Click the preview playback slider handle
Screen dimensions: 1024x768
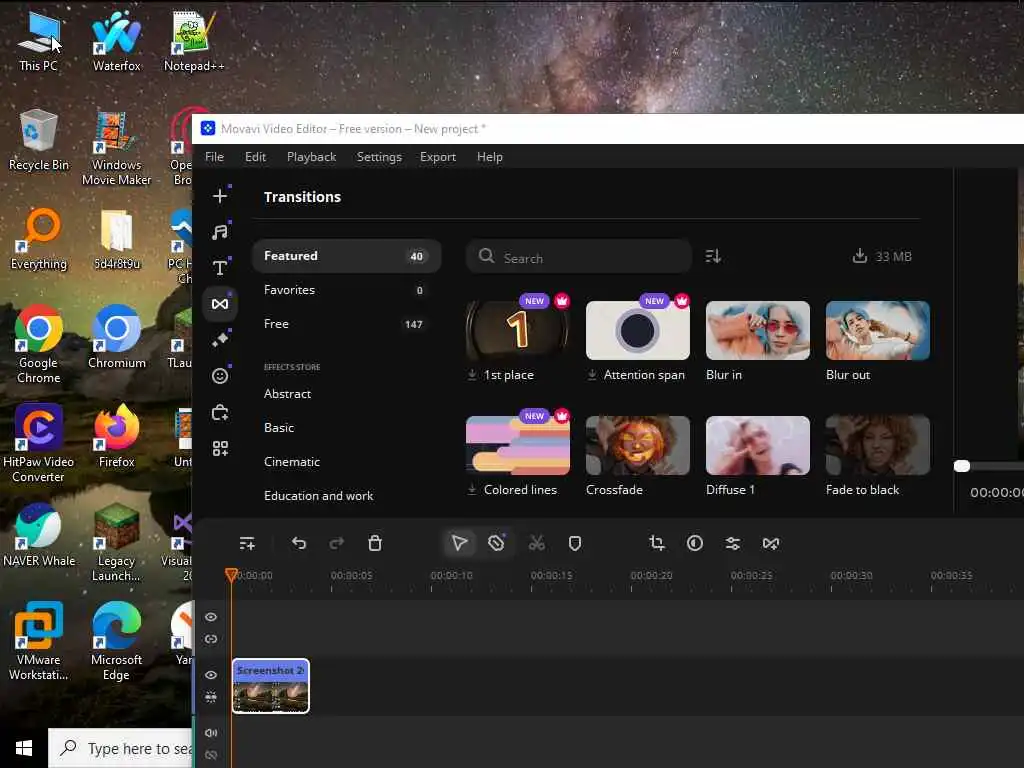tap(962, 466)
